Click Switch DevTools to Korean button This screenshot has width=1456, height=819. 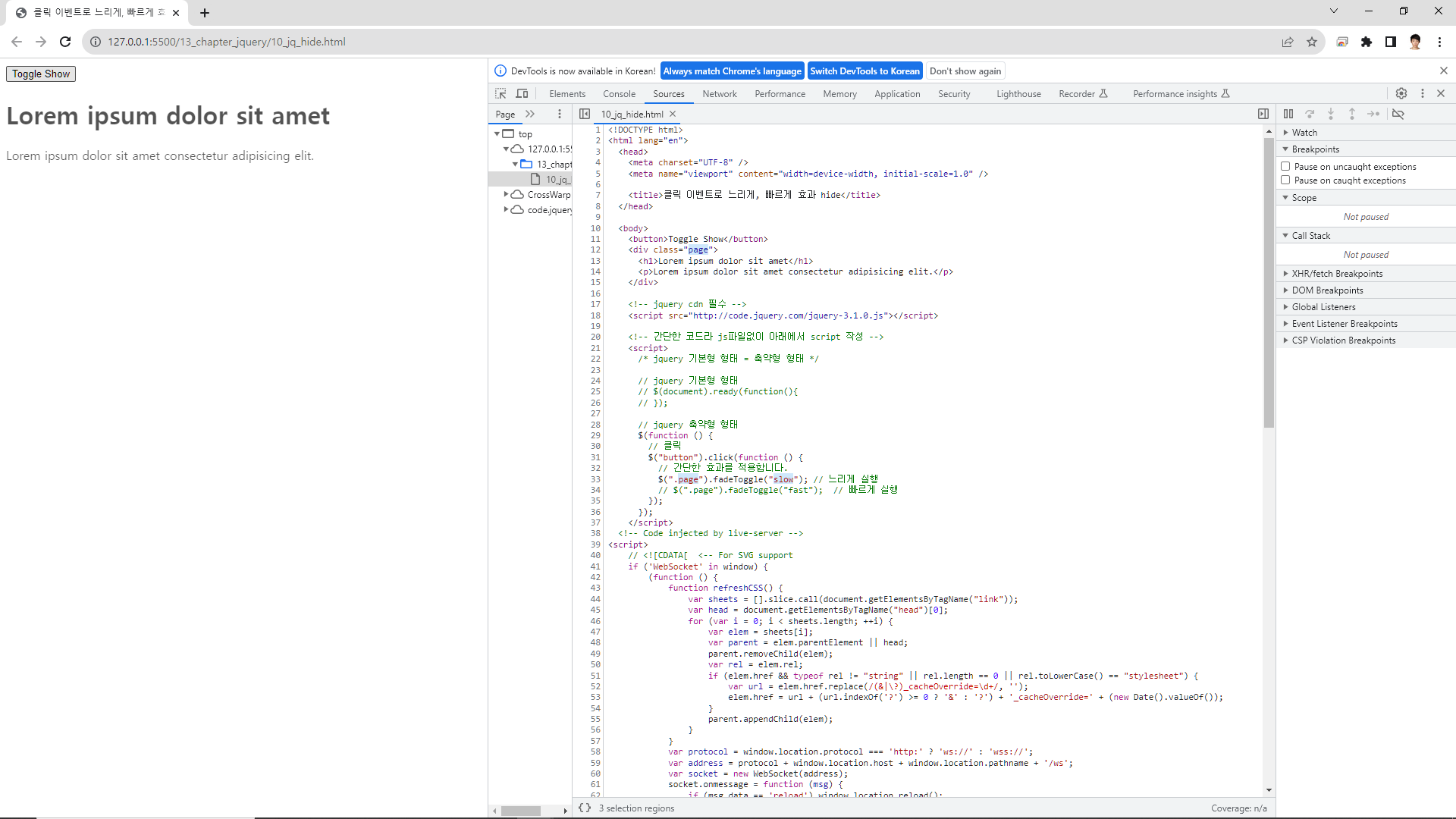tap(864, 71)
